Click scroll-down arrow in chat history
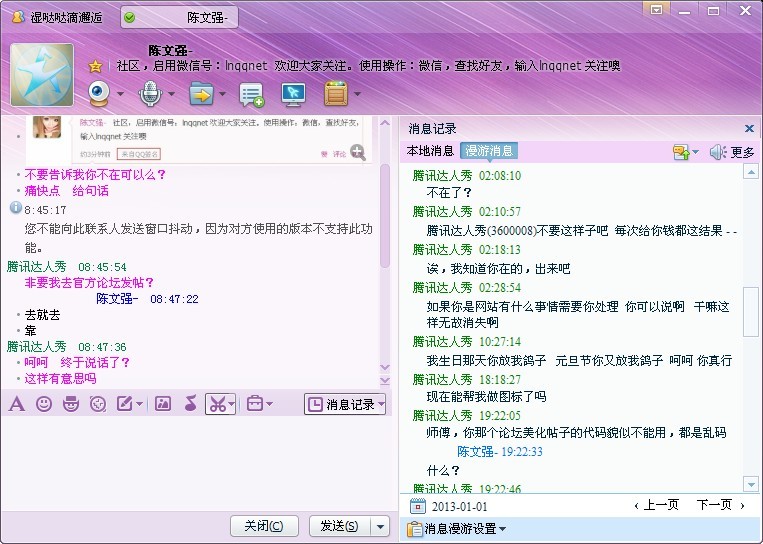Viewport: 763px width, 544px height. tap(385, 367)
